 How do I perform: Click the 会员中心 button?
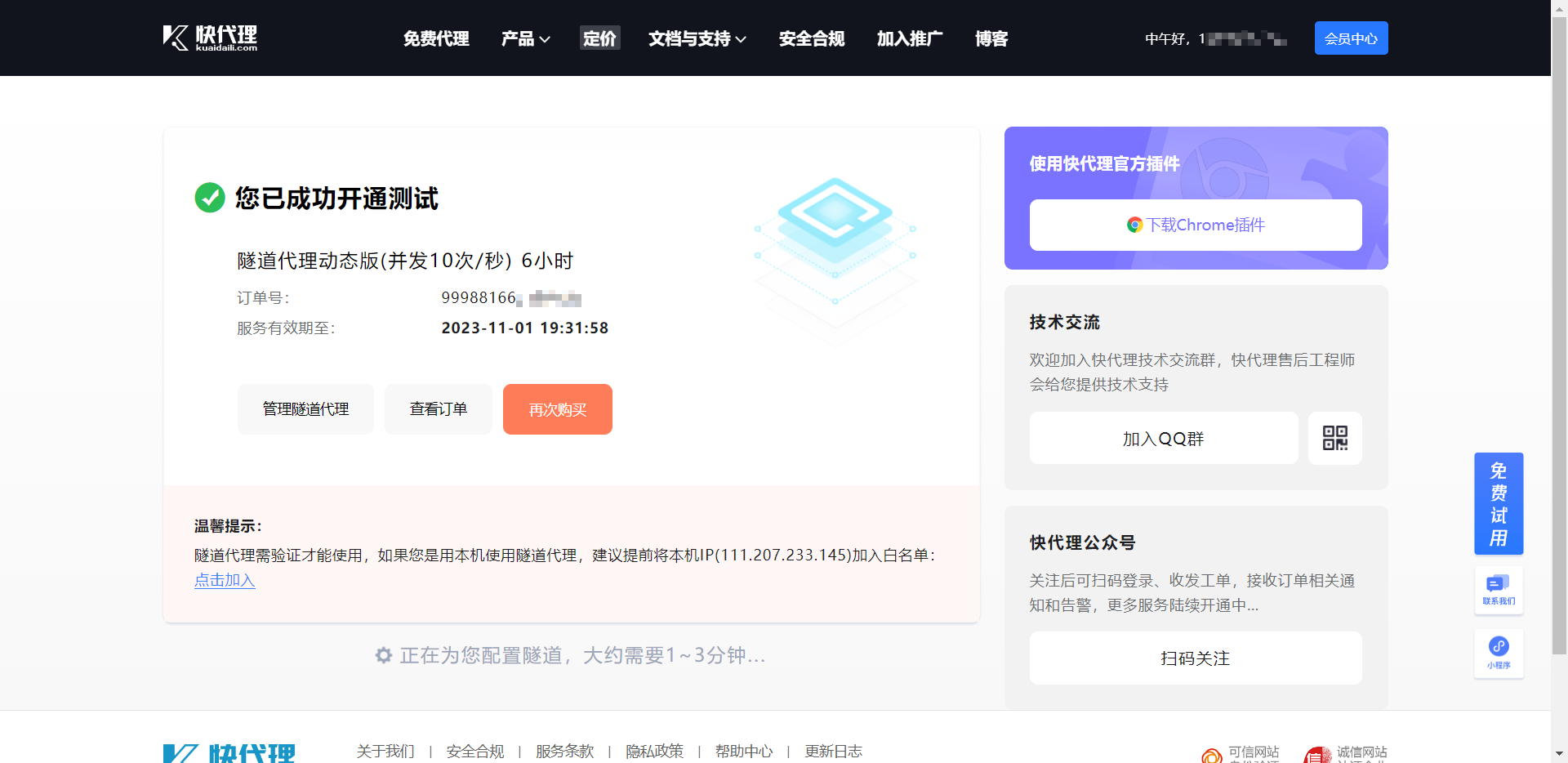pos(1351,38)
